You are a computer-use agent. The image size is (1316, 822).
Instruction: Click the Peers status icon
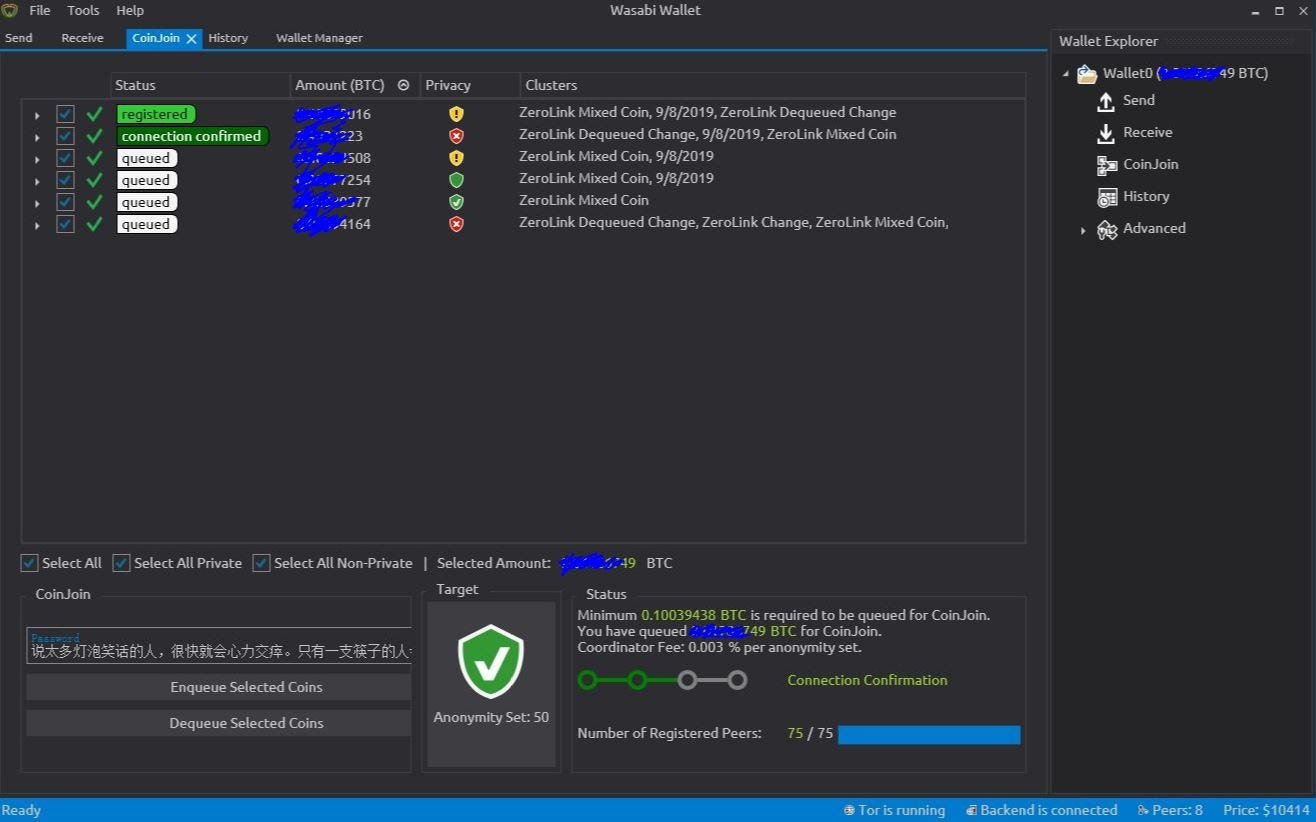[1142, 810]
